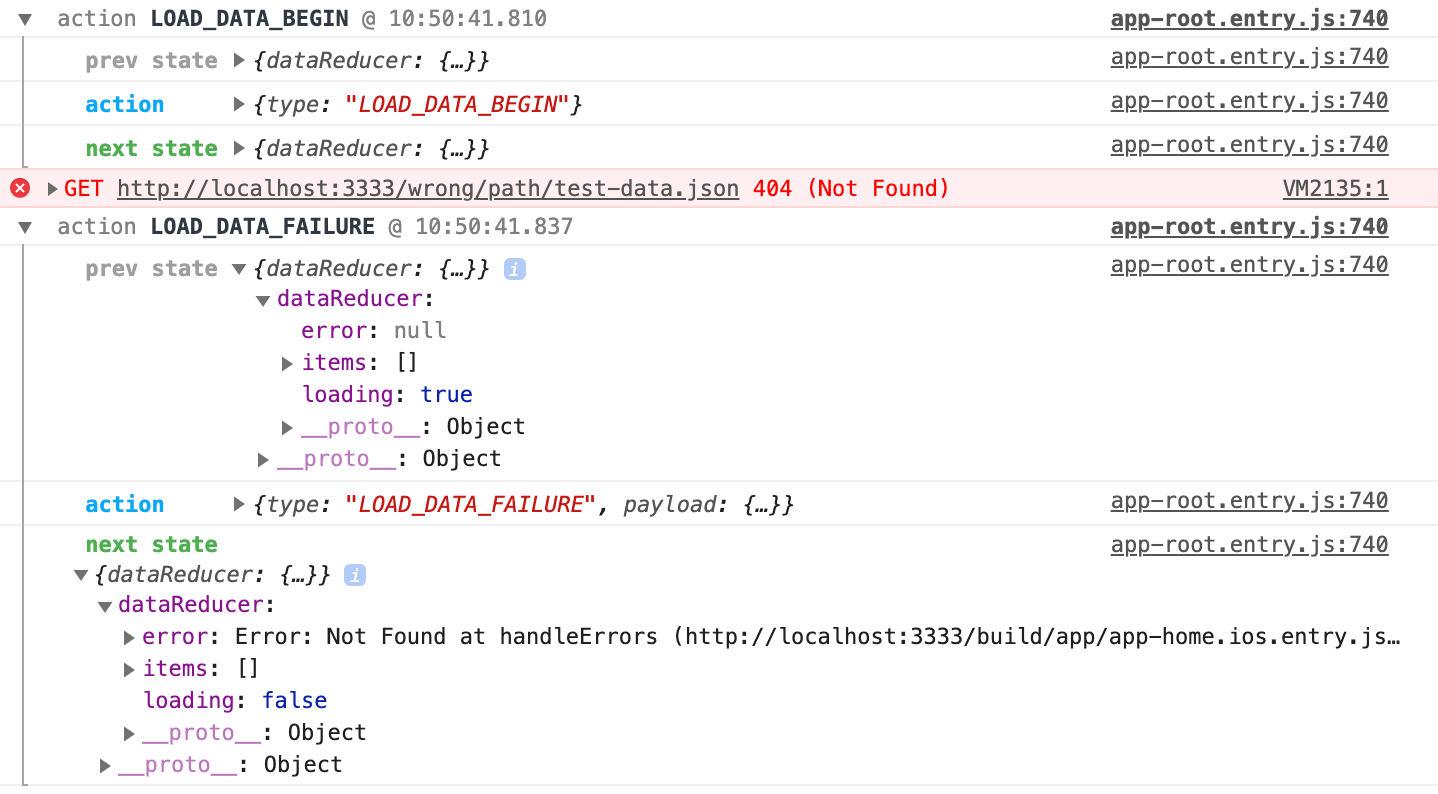Expand items array in prev state
The width and height of the screenshot is (1438, 794).
click(x=288, y=363)
